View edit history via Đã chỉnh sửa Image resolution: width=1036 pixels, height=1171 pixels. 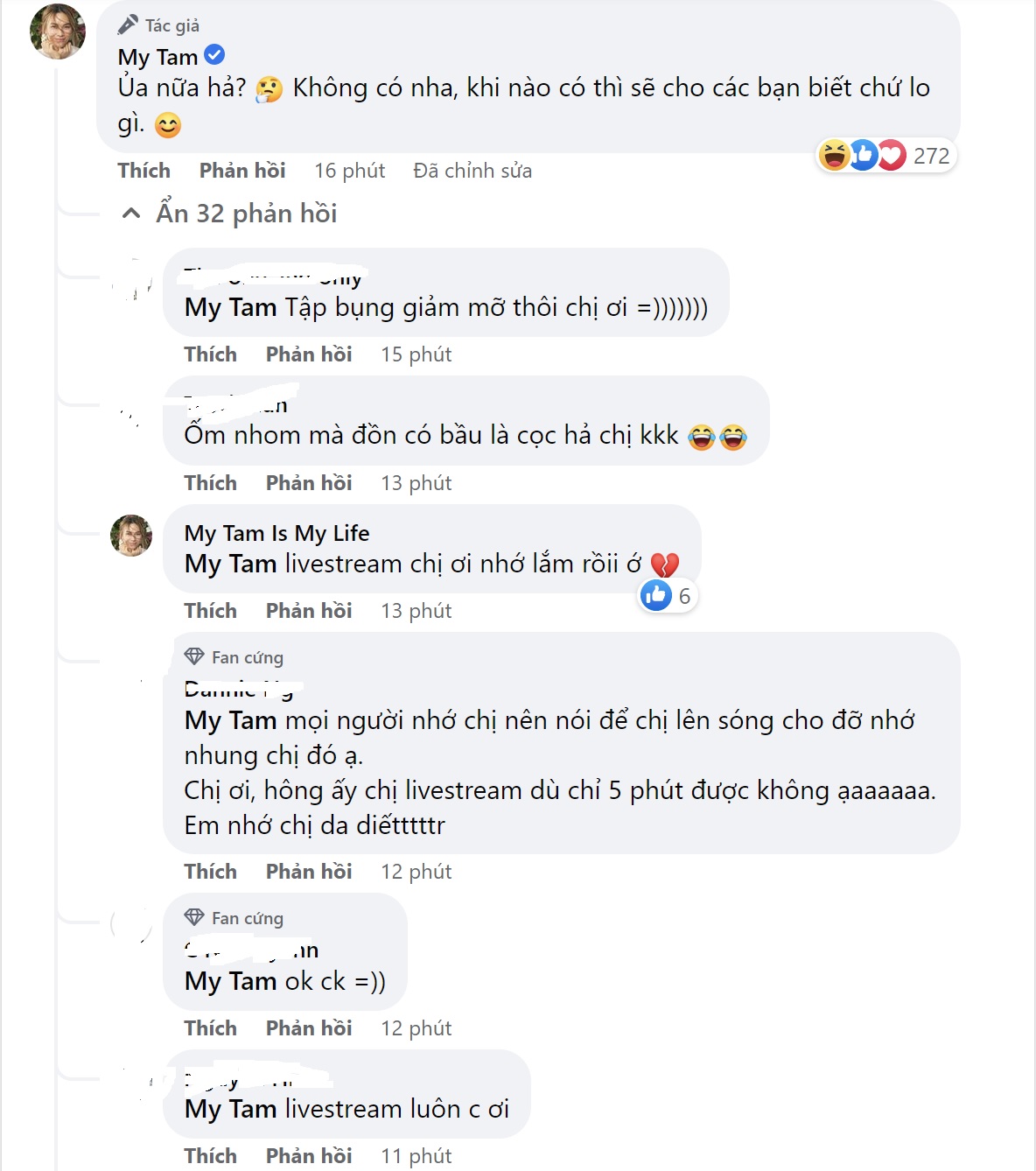coord(472,171)
